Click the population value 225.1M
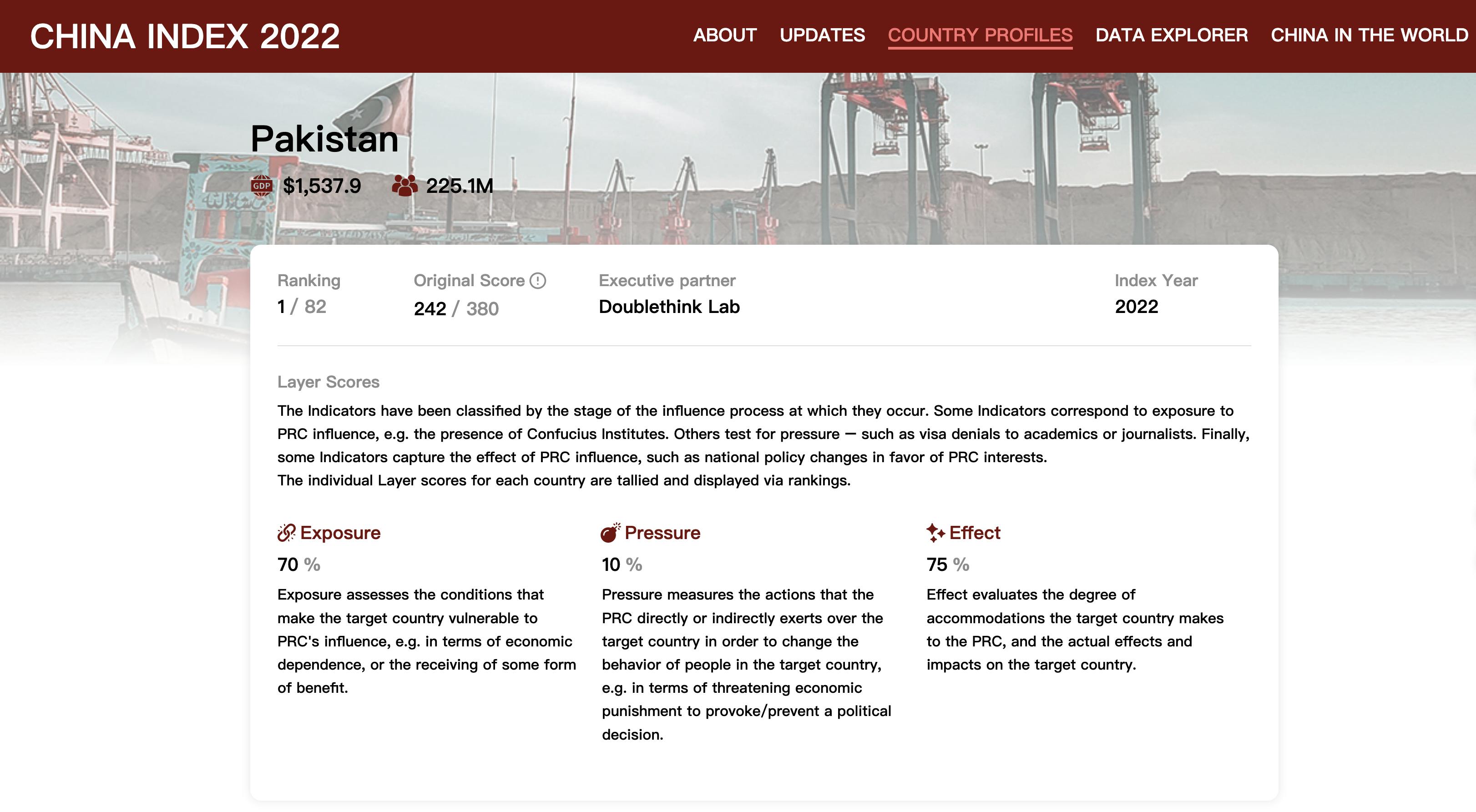Image resolution: width=1476 pixels, height=812 pixels. [x=460, y=186]
